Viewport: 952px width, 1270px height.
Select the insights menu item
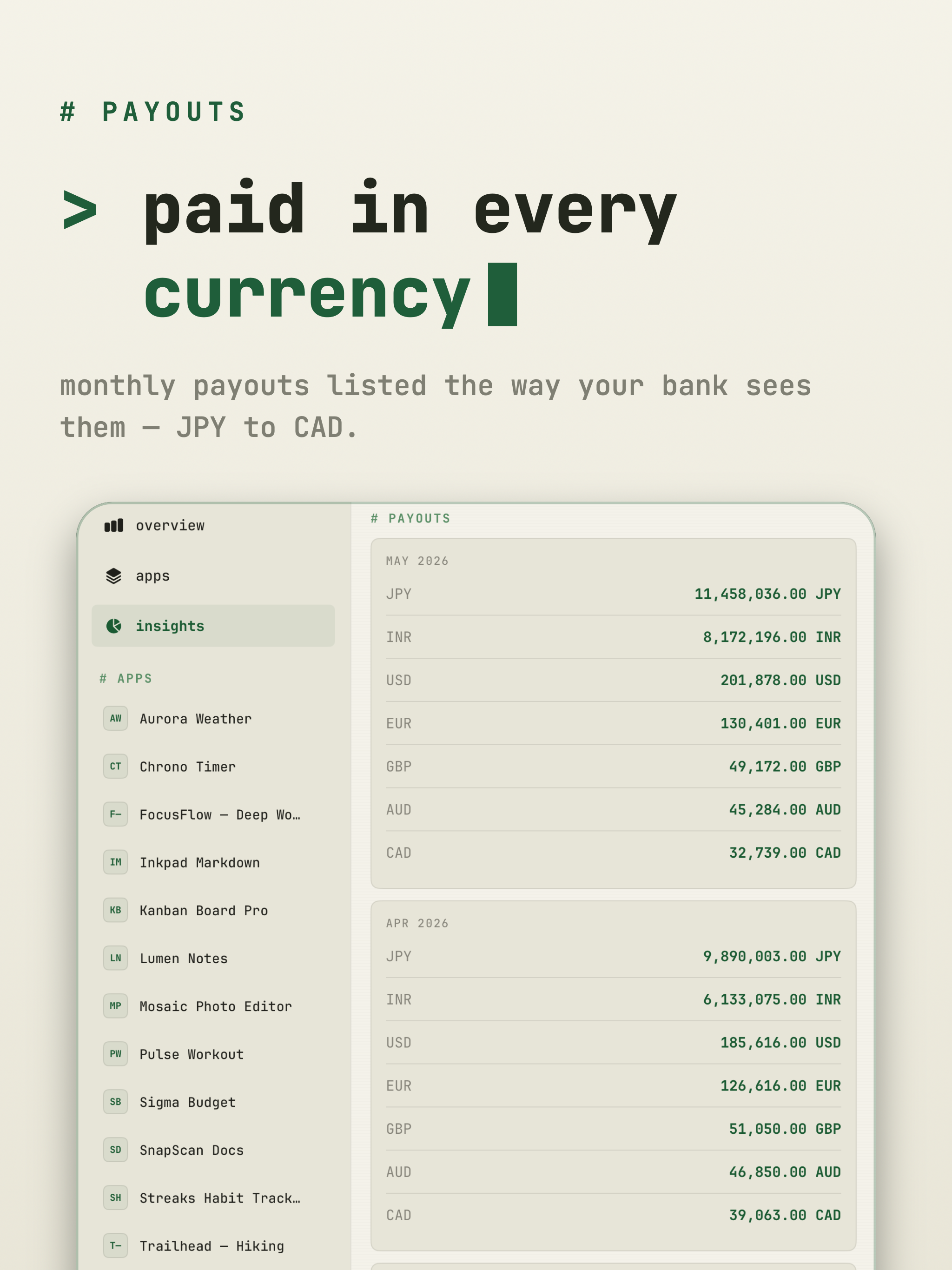coord(213,626)
